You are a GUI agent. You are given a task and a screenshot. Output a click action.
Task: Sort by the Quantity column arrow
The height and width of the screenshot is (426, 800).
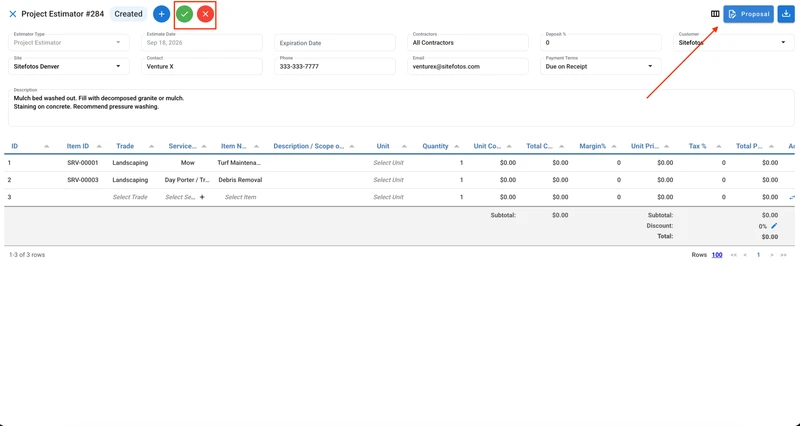pyautogui.click(x=457, y=146)
